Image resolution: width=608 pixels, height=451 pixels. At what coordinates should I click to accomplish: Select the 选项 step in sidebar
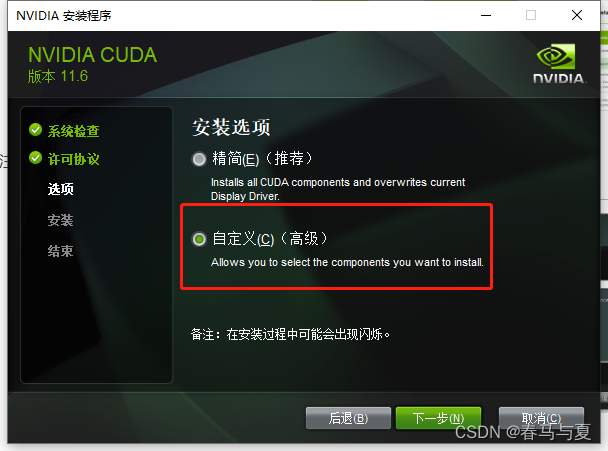[60, 189]
